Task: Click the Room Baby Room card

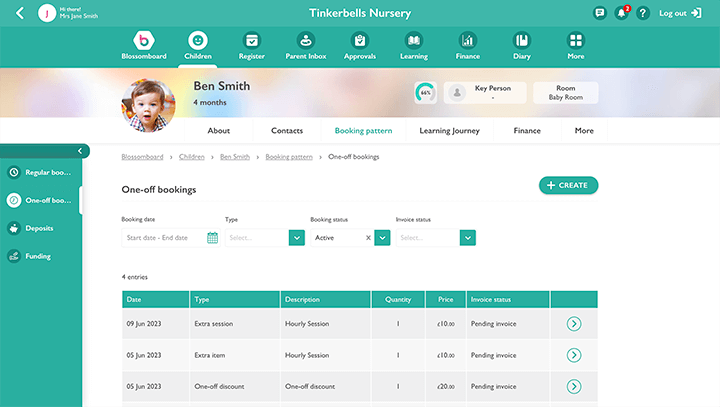Action: coord(566,93)
